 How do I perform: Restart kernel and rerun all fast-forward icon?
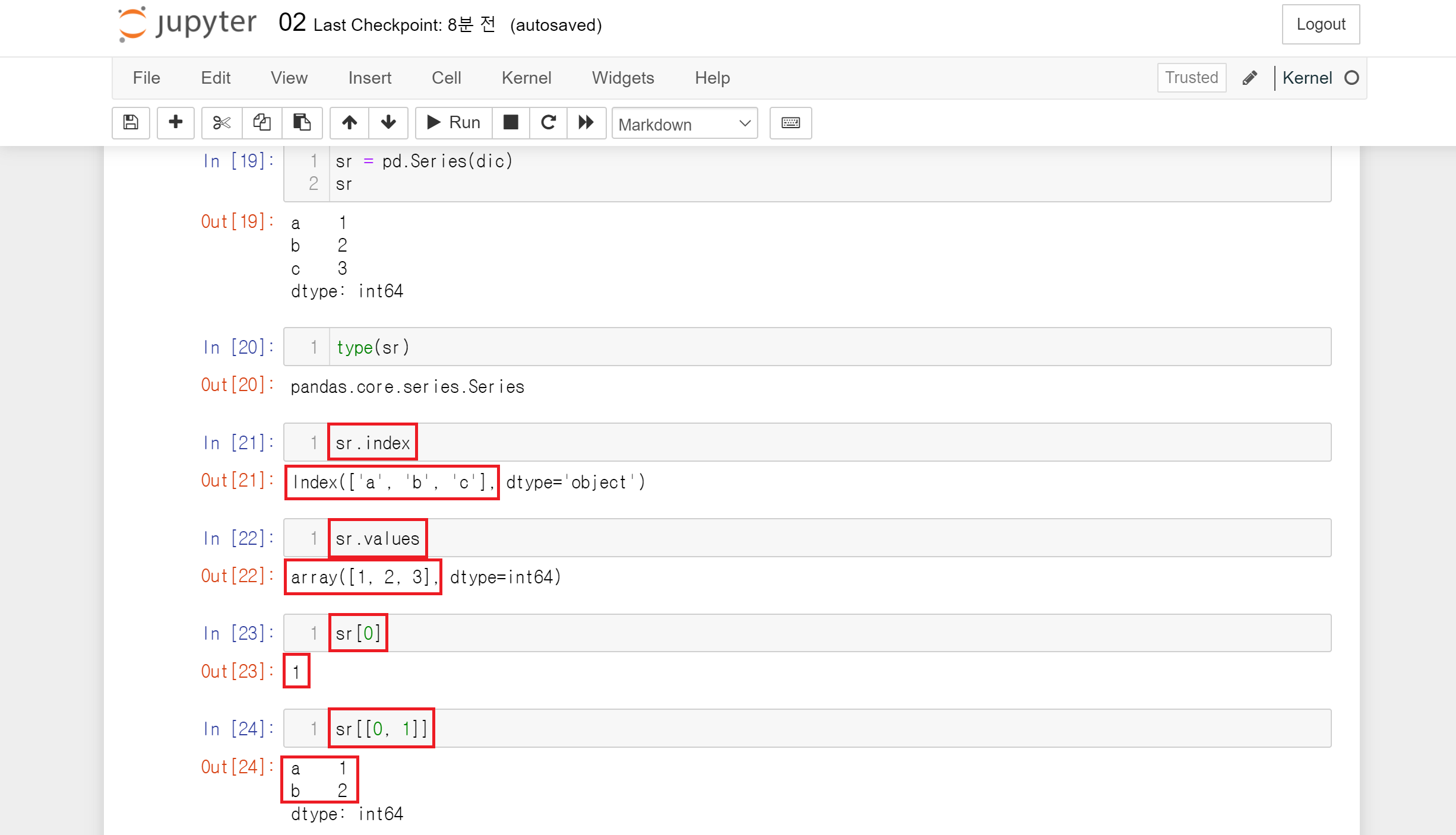pos(586,123)
